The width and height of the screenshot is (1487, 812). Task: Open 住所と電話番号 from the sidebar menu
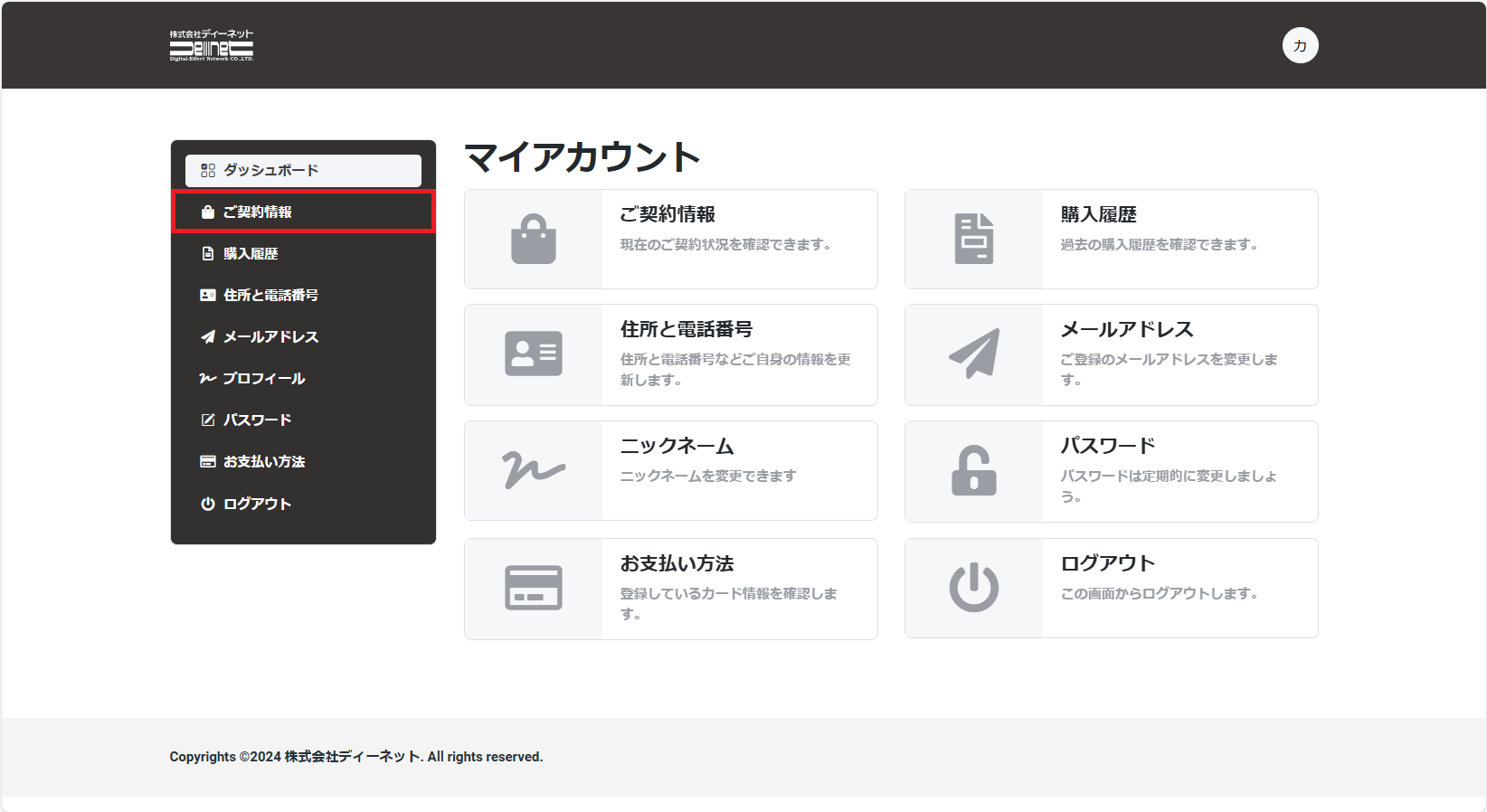[303, 295]
